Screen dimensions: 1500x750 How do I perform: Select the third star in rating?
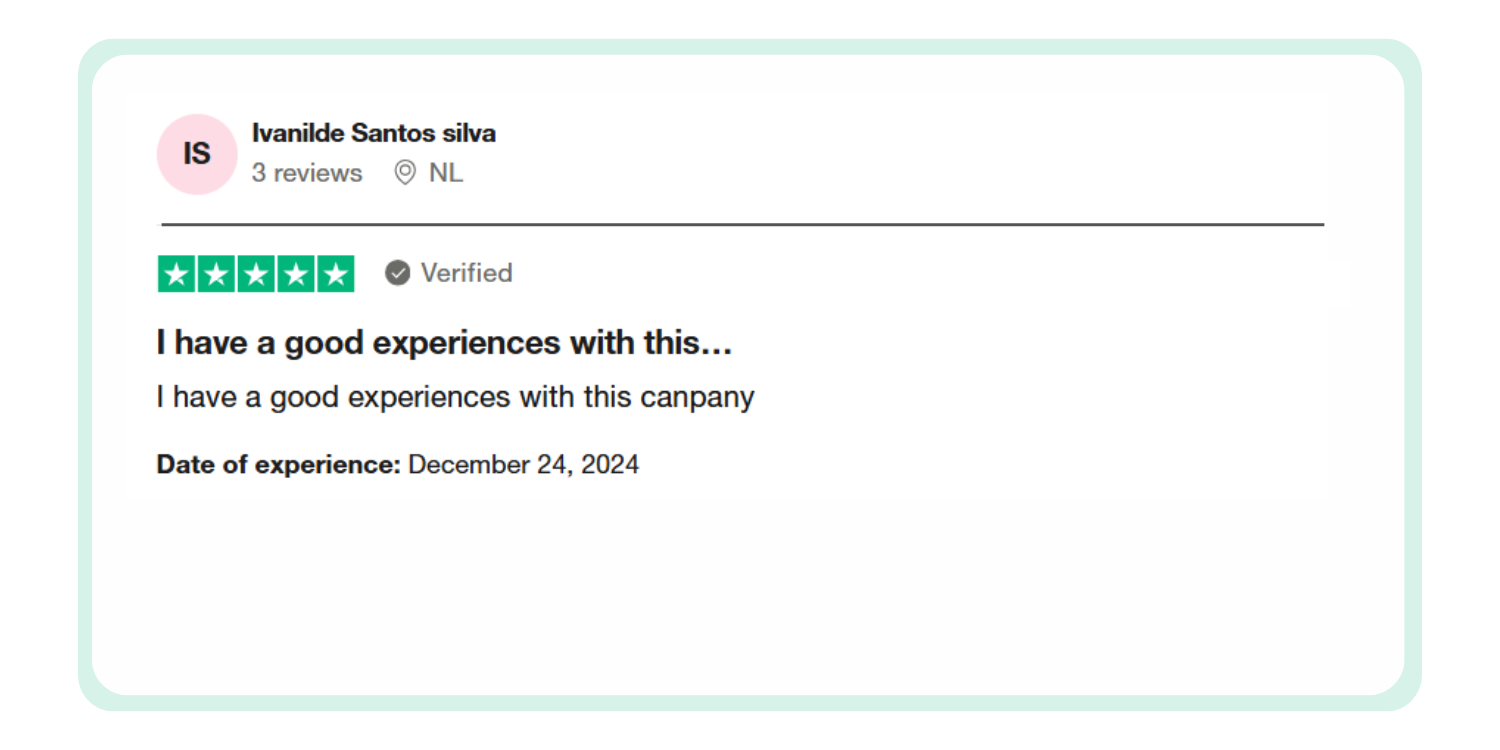[x=256, y=274]
